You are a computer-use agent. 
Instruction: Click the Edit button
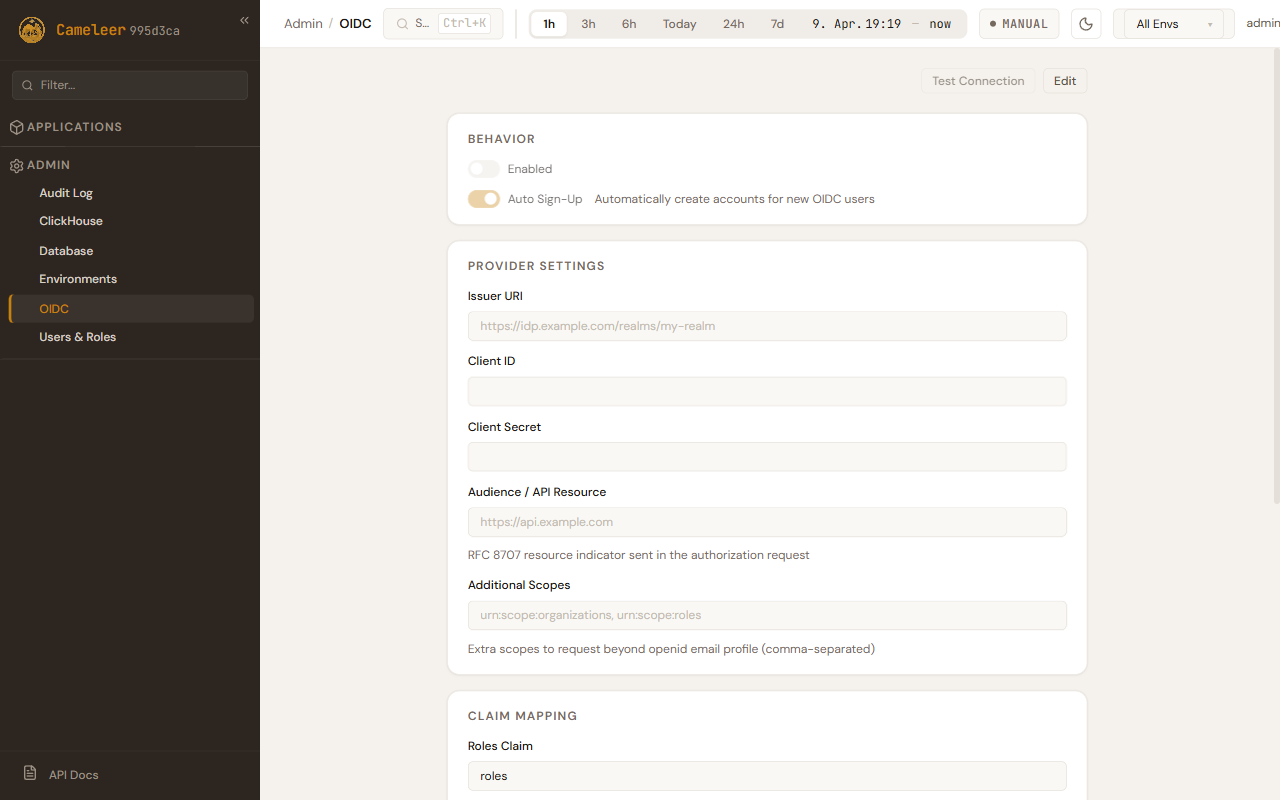pos(1064,81)
